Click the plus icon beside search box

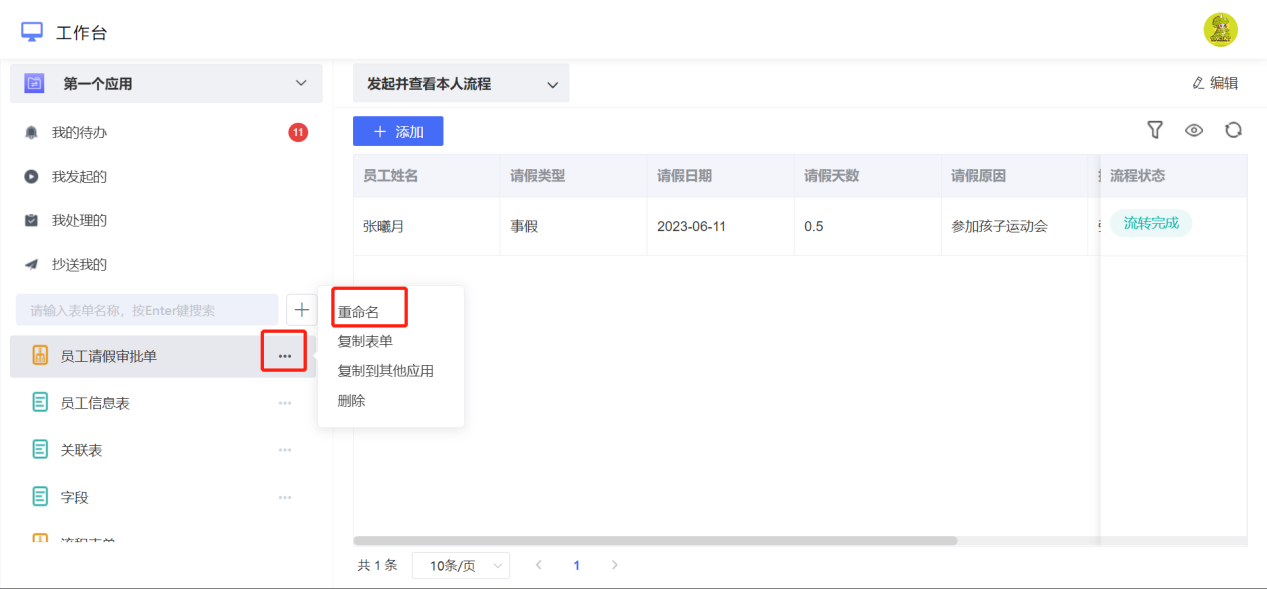(301, 310)
